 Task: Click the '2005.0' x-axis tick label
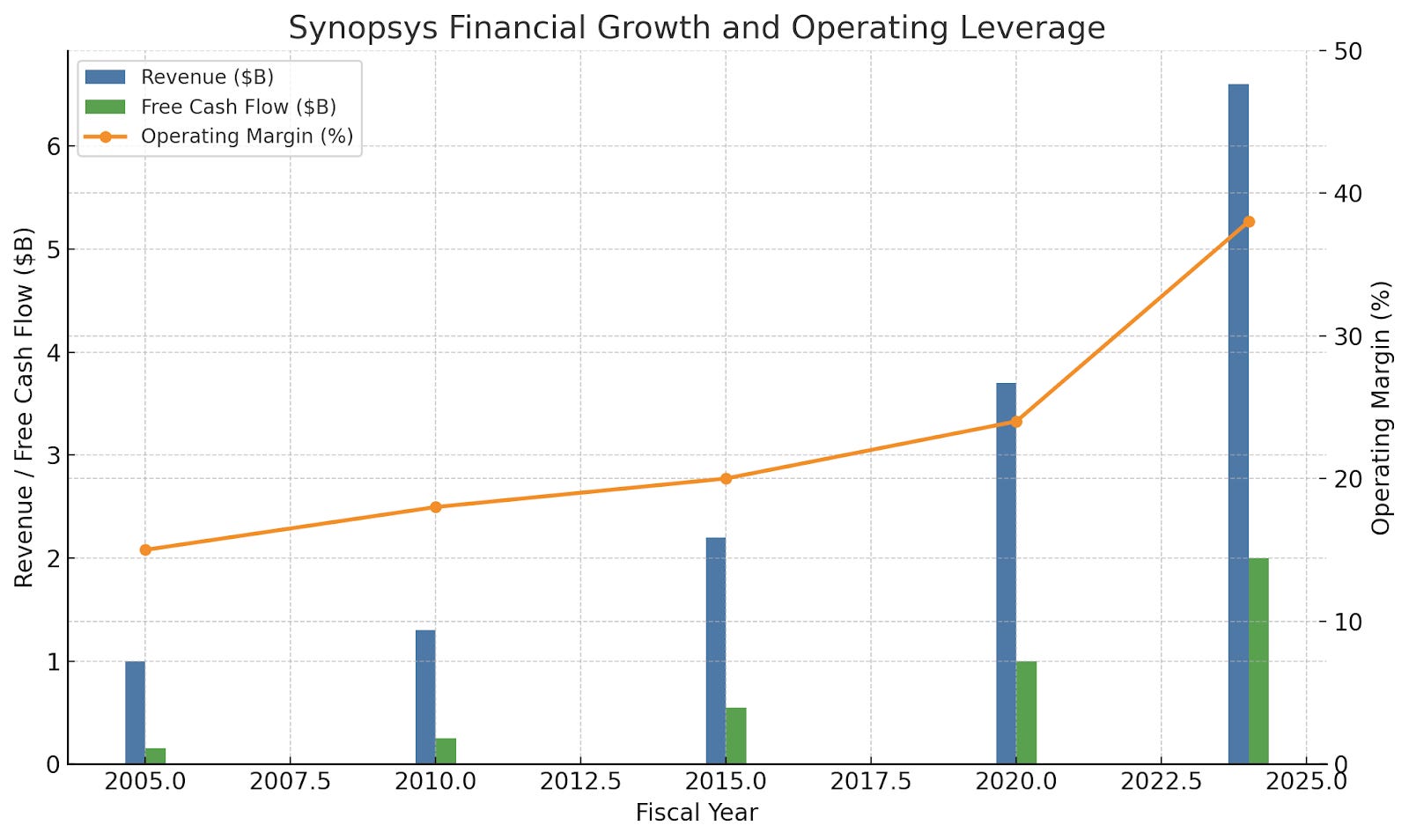coord(145,782)
